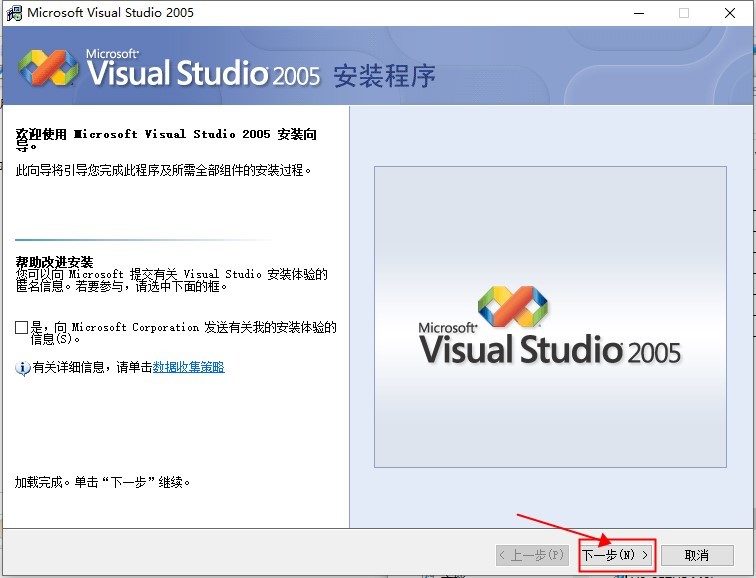Open the 数据收集策略 data collection policy link
The width and height of the screenshot is (756, 578).
point(188,368)
